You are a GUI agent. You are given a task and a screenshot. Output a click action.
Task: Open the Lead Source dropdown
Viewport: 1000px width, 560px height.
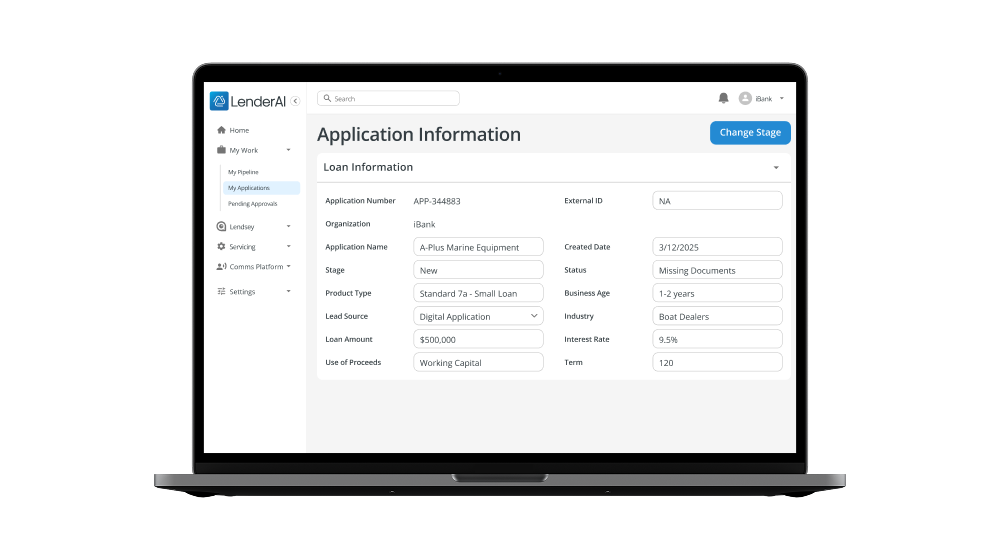[478, 316]
